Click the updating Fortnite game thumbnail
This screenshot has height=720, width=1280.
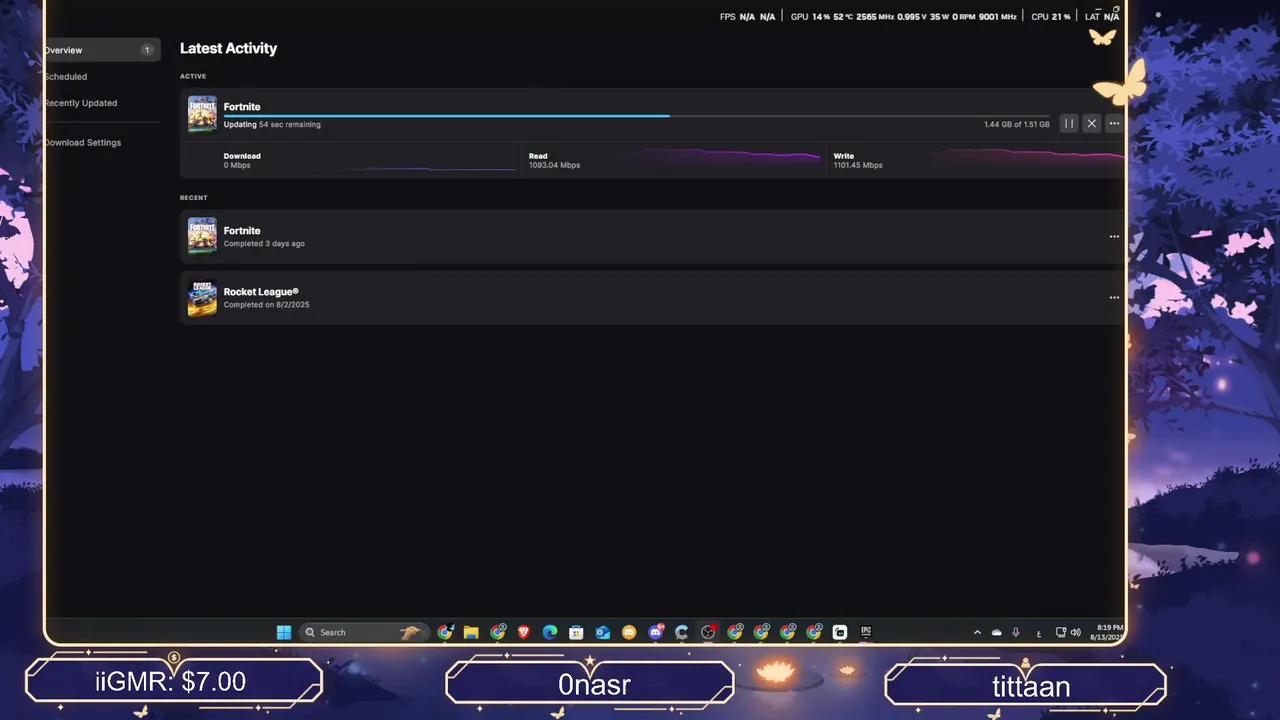point(202,114)
